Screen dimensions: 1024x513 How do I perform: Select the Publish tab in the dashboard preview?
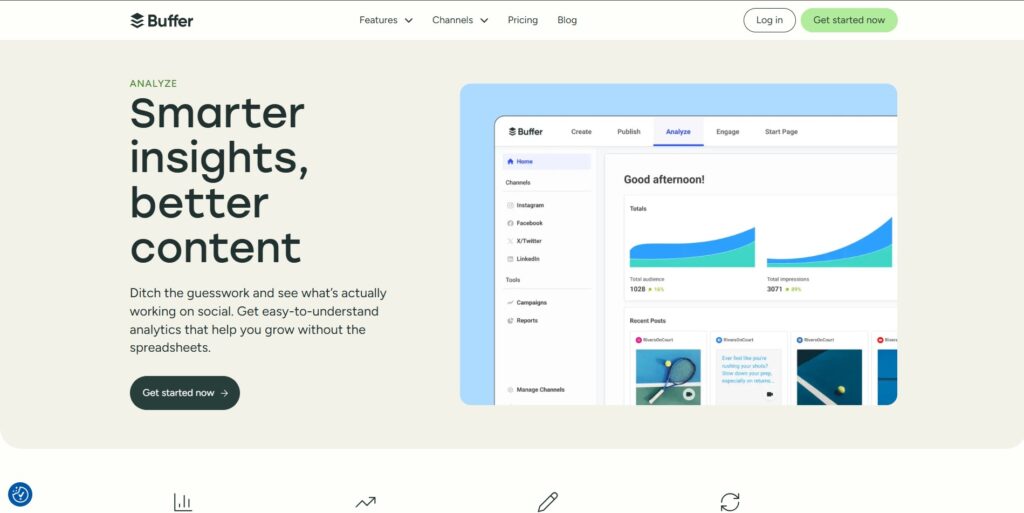pos(629,132)
